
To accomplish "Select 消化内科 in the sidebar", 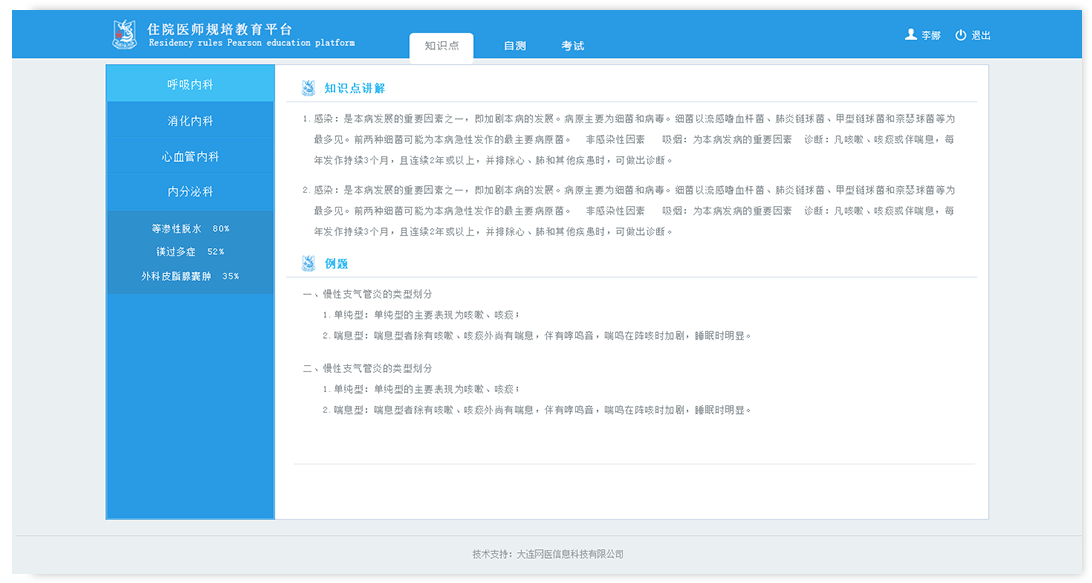I will click(190, 120).
